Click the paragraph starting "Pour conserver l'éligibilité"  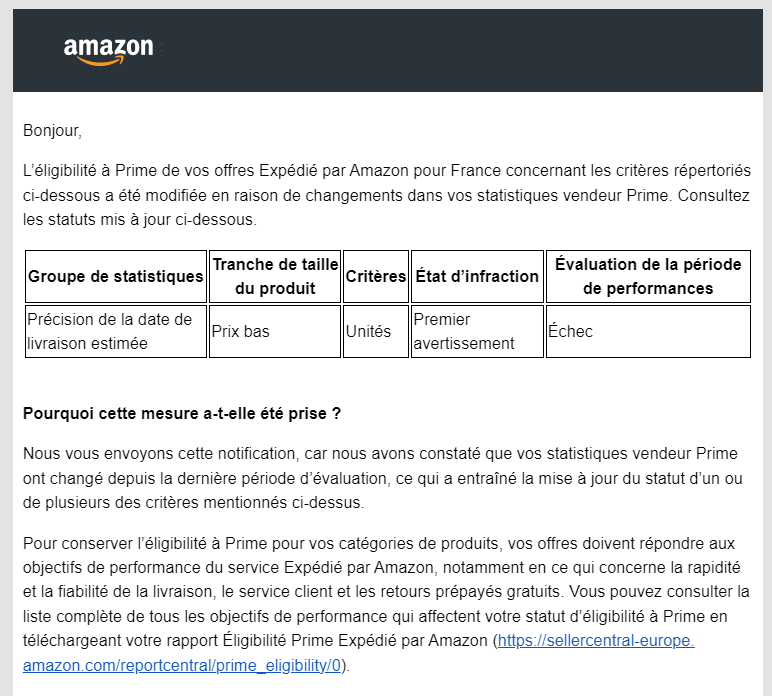click(386, 604)
